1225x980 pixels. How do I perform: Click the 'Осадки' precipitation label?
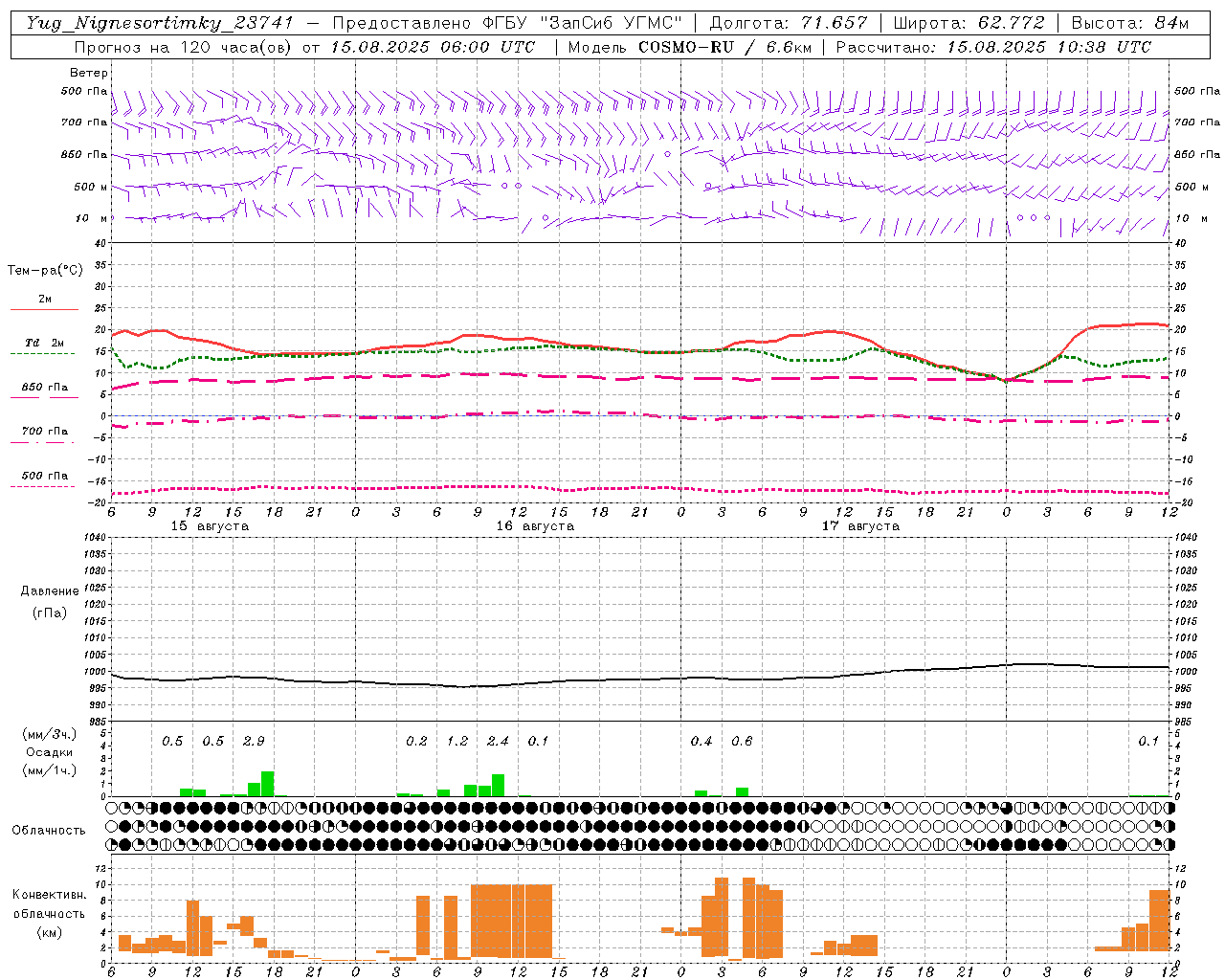pyautogui.click(x=50, y=753)
